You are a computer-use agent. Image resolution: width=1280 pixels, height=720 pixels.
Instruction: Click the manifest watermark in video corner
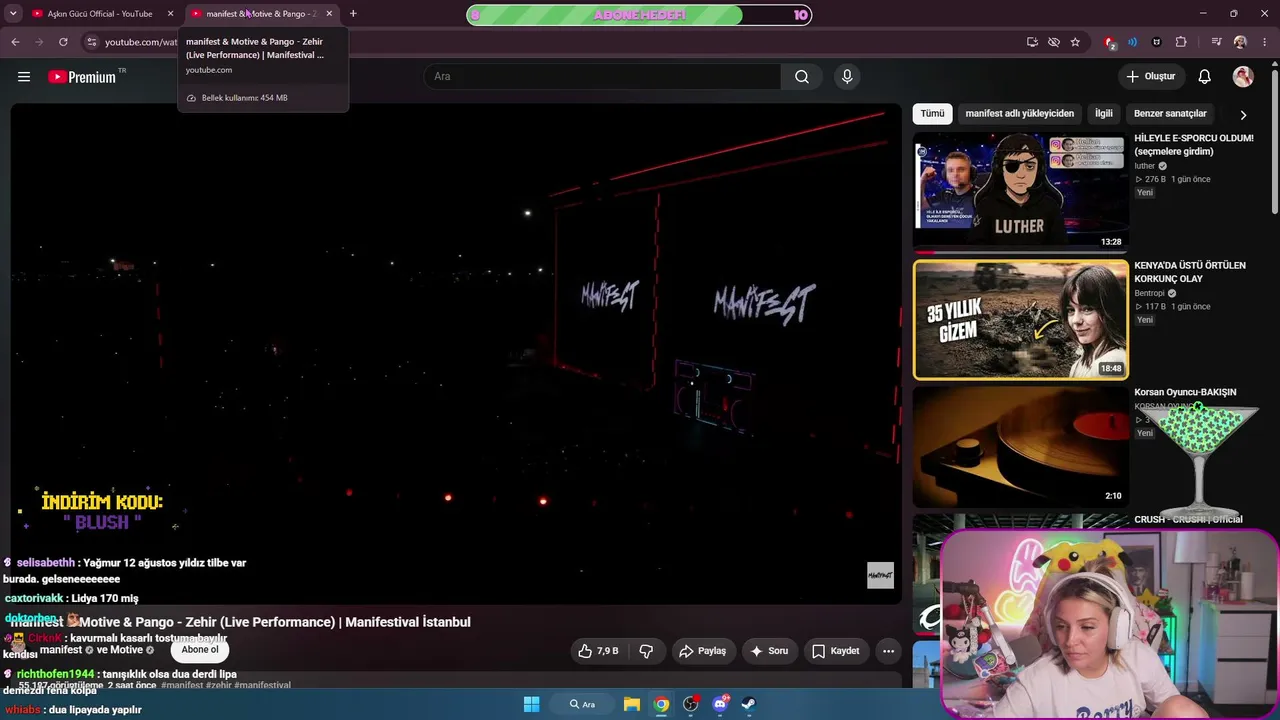(880, 575)
